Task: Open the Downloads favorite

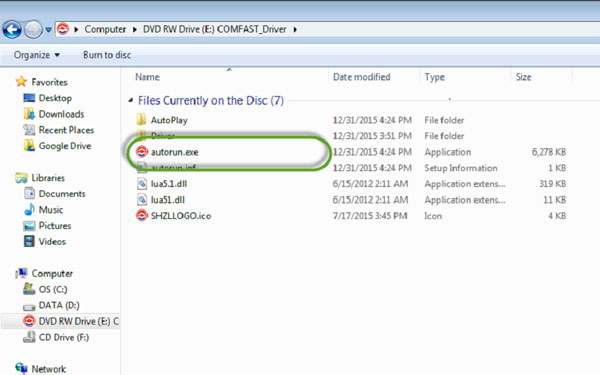Action: [x=54, y=114]
